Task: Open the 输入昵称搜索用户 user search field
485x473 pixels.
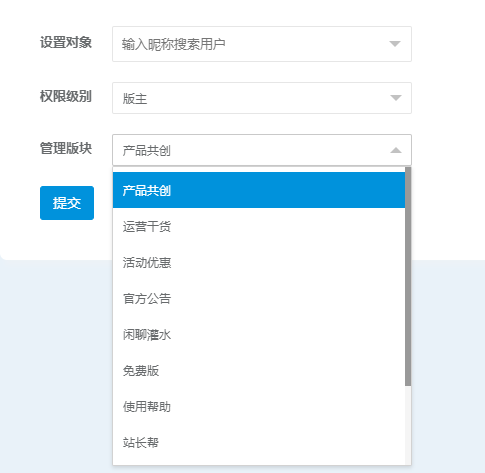Action: [262, 44]
